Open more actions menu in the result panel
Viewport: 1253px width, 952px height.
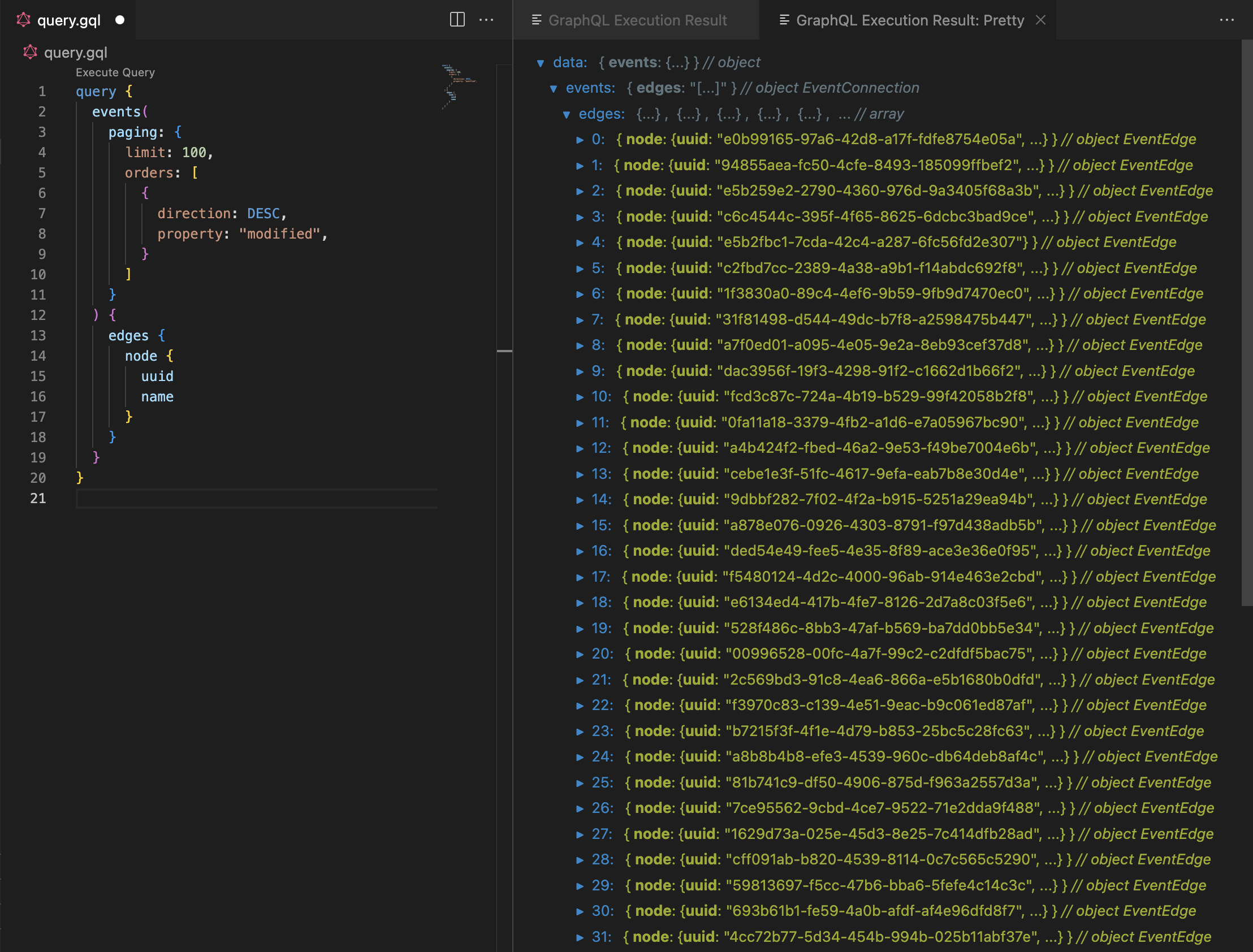(1227, 20)
